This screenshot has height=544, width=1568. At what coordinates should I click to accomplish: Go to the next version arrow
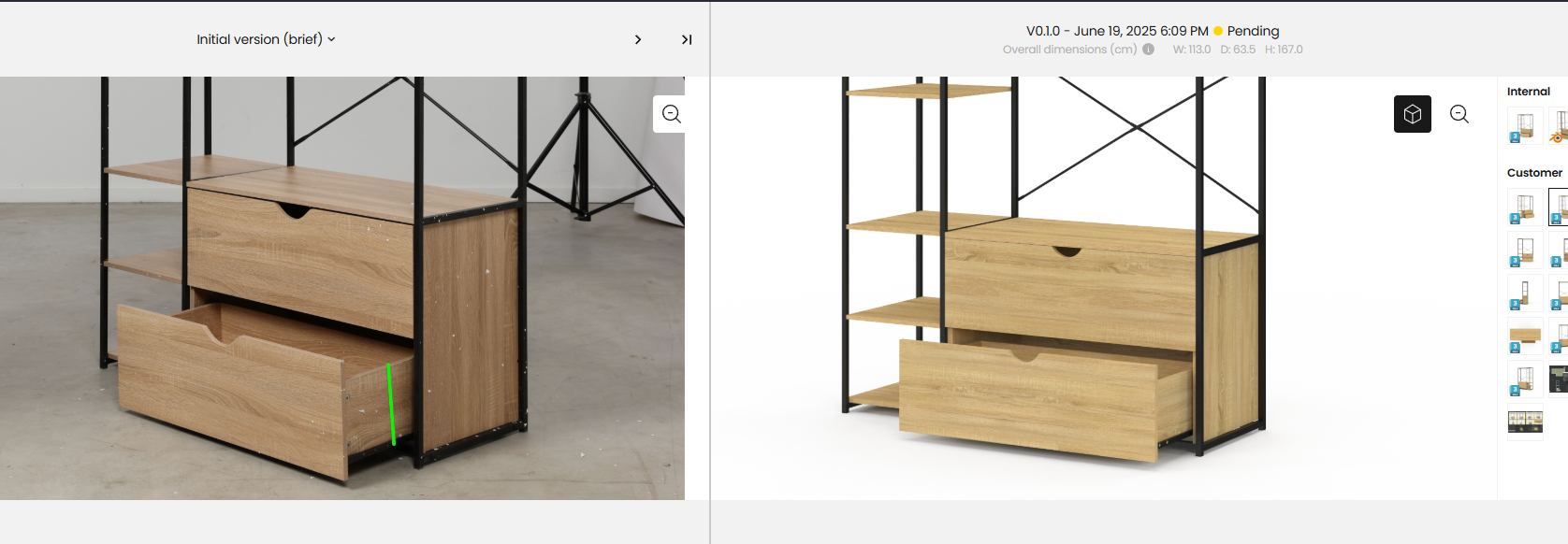638,39
